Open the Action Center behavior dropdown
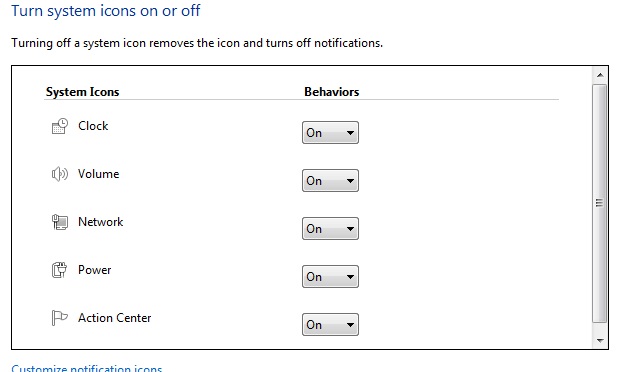This screenshot has width=633, height=372. click(x=330, y=325)
